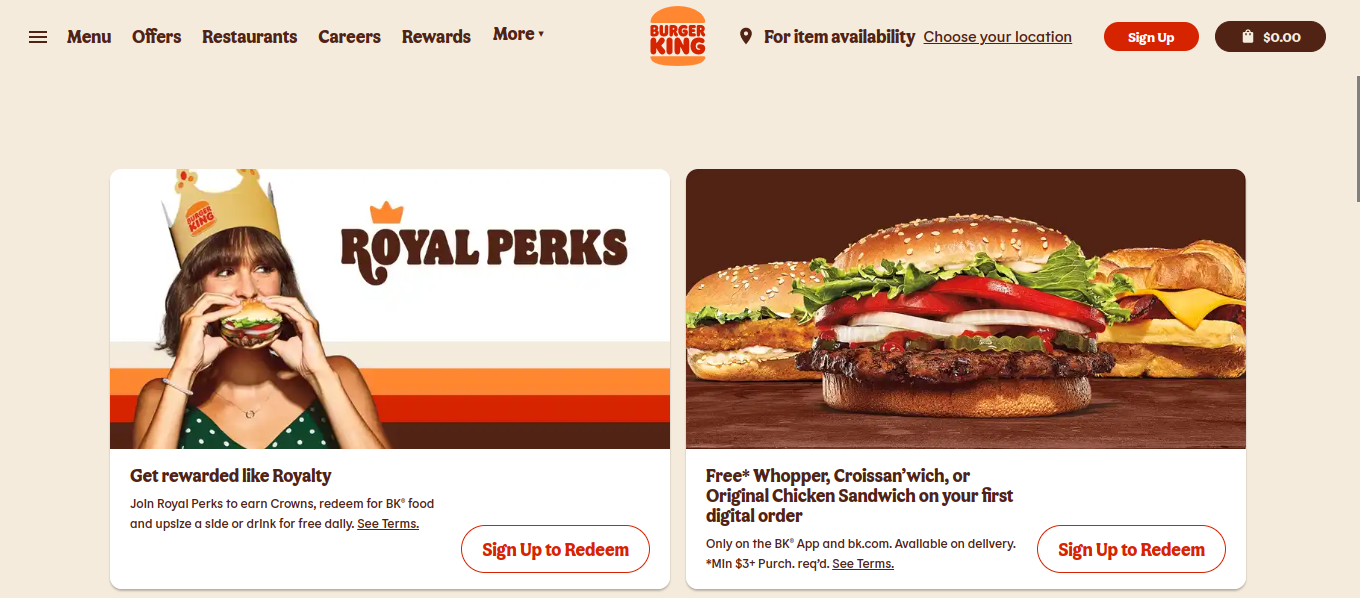Open the hamburger menu icon
This screenshot has height=598, width=1360.
pos(38,37)
